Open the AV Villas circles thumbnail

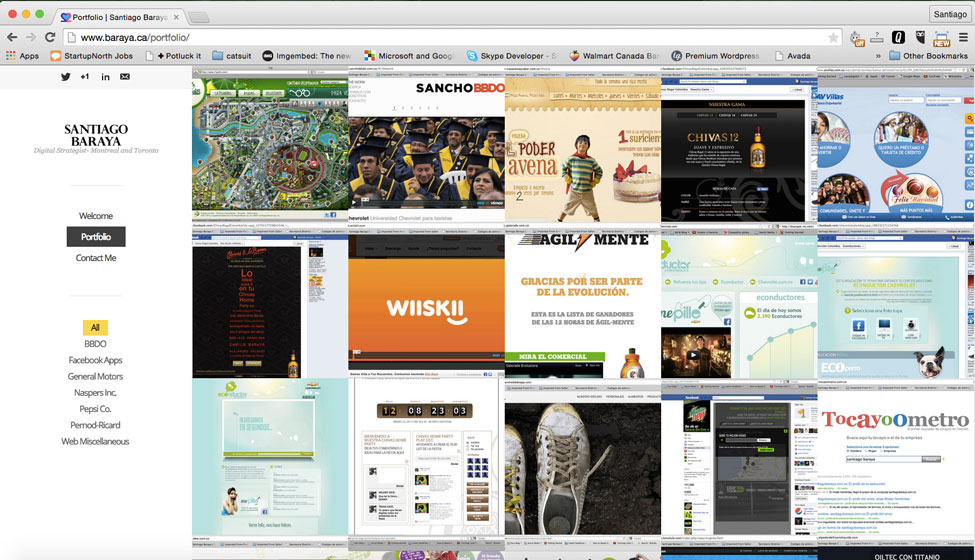896,144
